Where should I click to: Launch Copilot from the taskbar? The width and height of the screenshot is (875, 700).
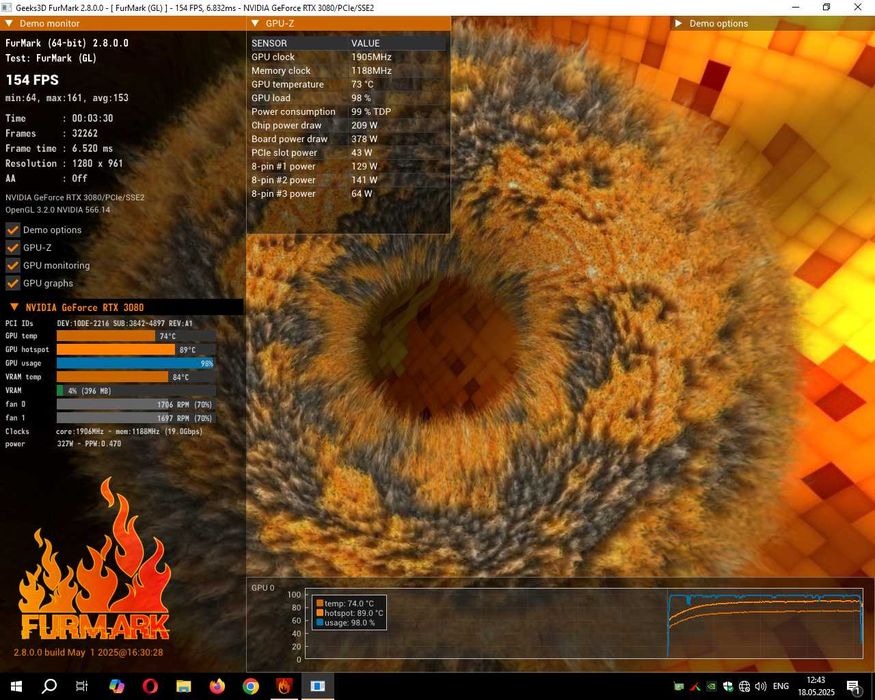(117, 686)
